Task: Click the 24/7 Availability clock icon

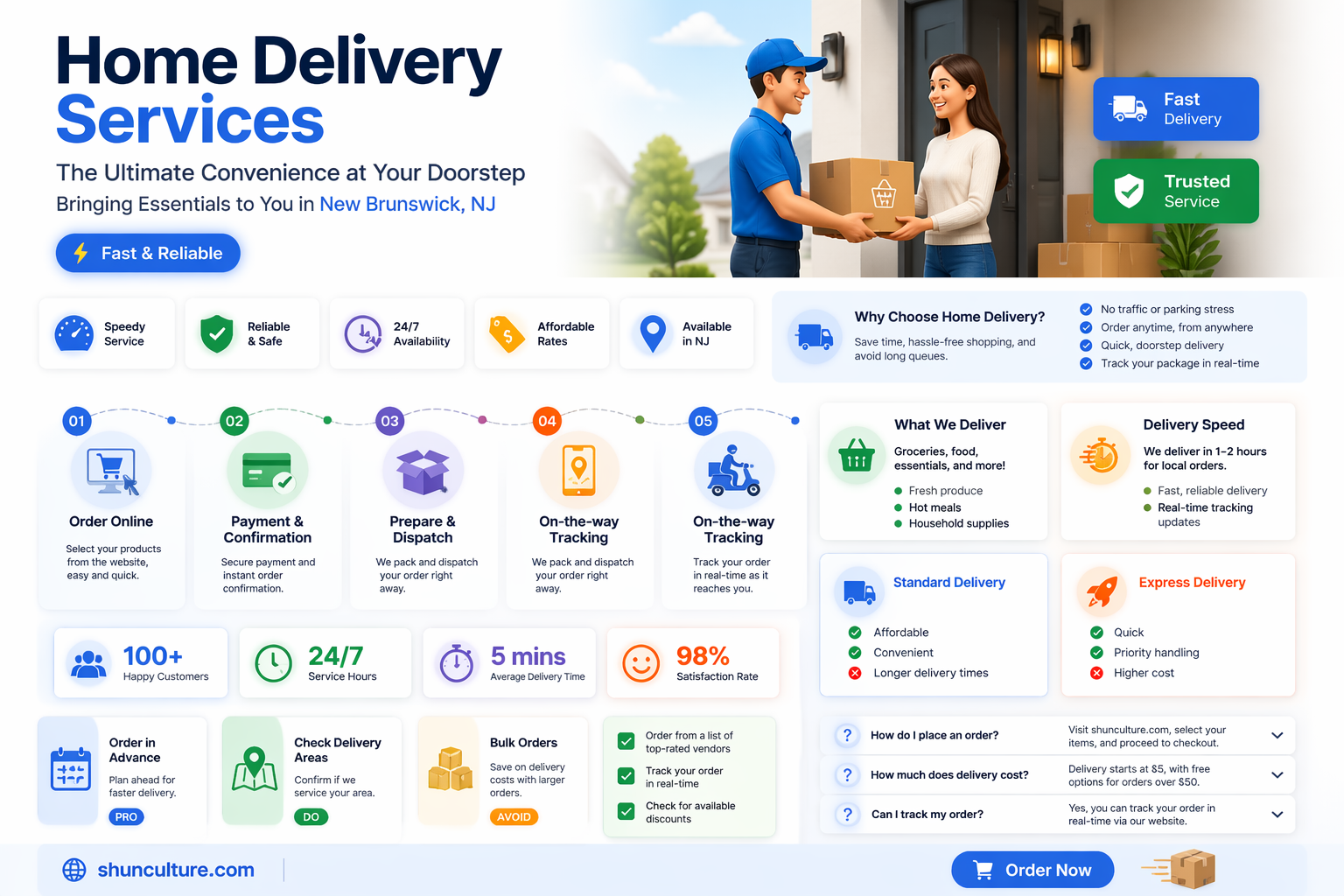Action: [362, 333]
